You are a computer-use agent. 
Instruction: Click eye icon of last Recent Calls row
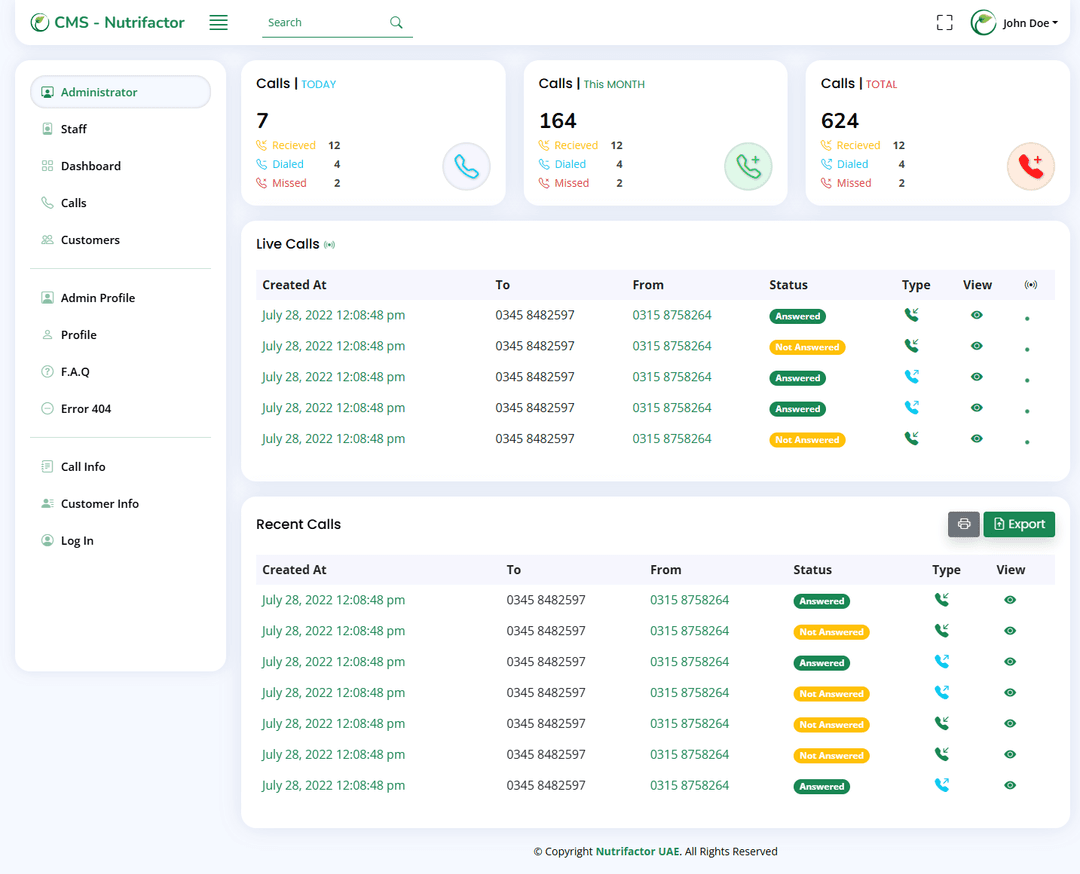point(1010,785)
